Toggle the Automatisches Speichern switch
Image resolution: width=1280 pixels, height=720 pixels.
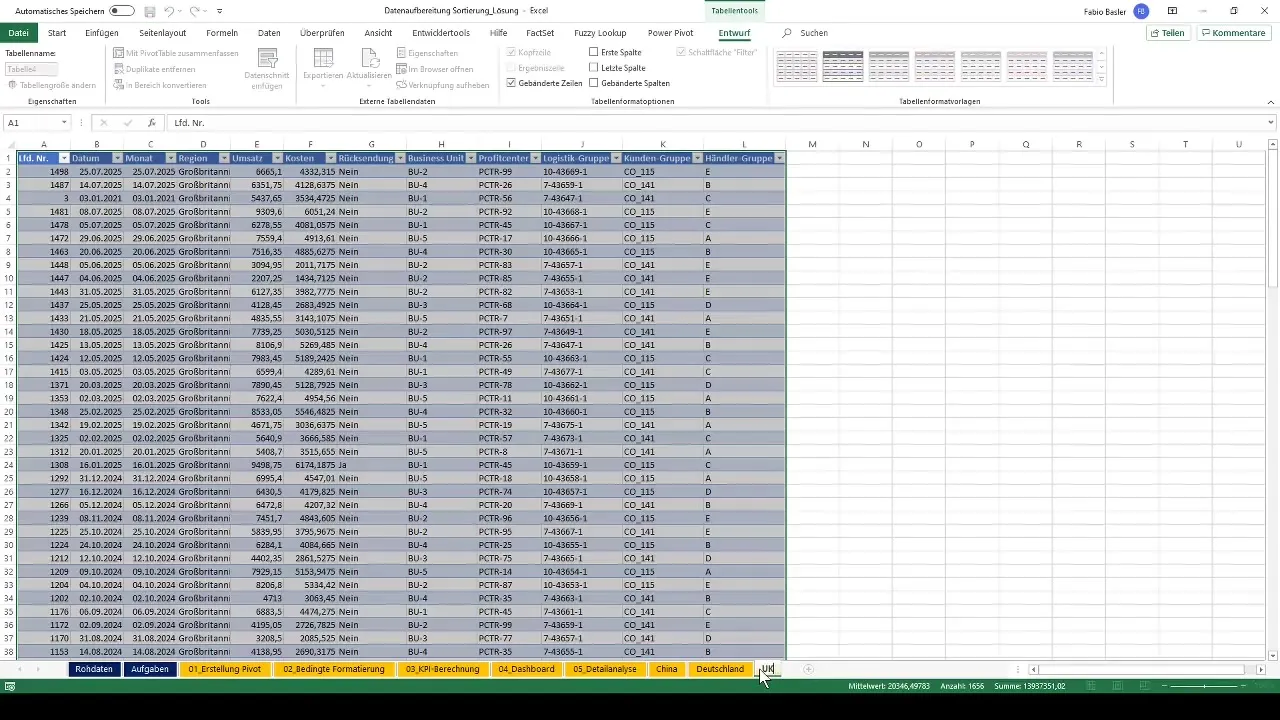click(122, 11)
